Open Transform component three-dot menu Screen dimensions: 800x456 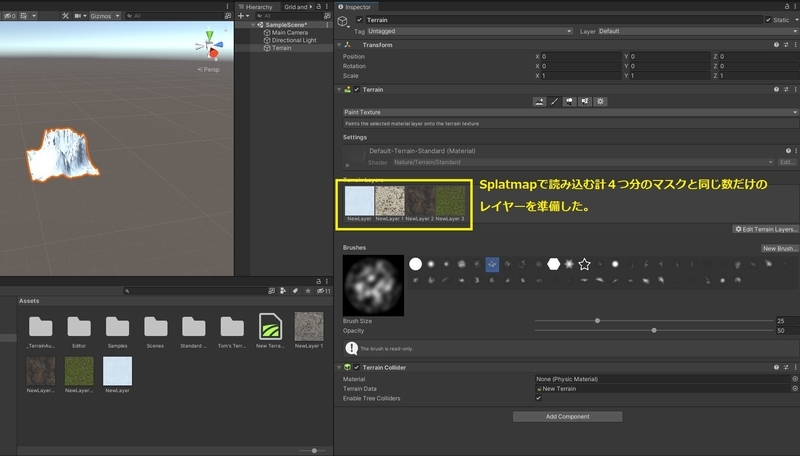tap(795, 45)
